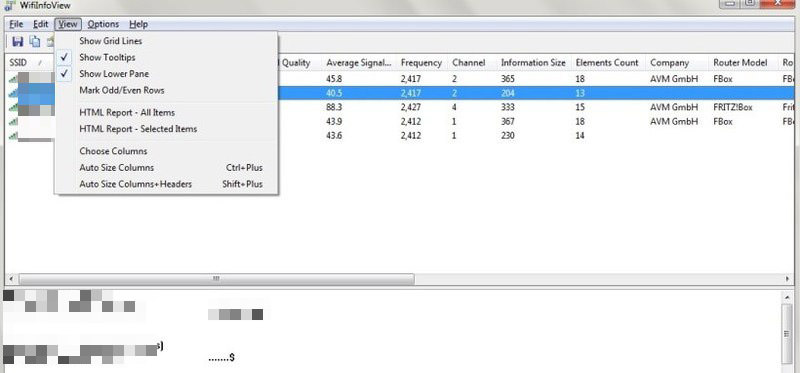Open the Edit menu
800x373 pixels.
[41, 24]
